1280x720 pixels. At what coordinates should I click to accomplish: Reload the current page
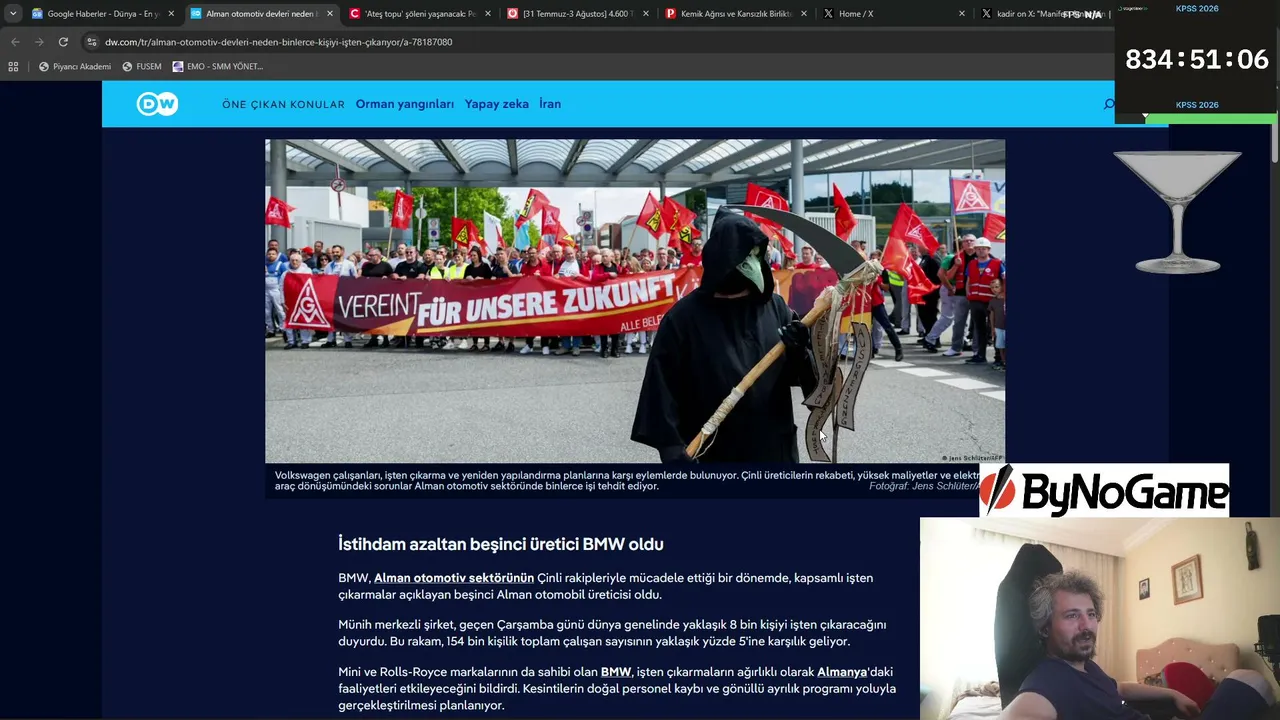coord(63,42)
